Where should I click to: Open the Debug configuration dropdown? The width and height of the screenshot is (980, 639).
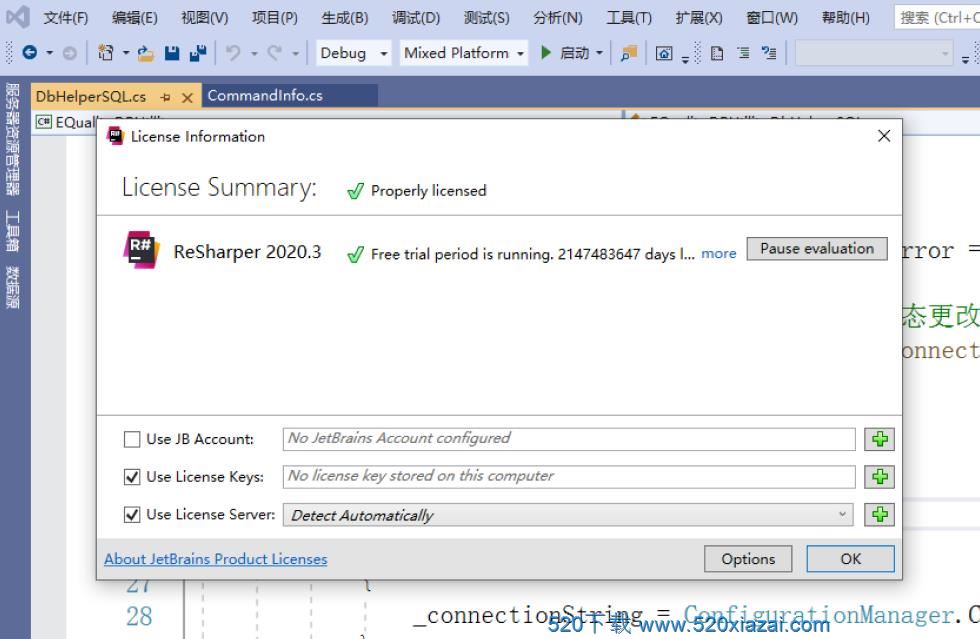point(353,53)
